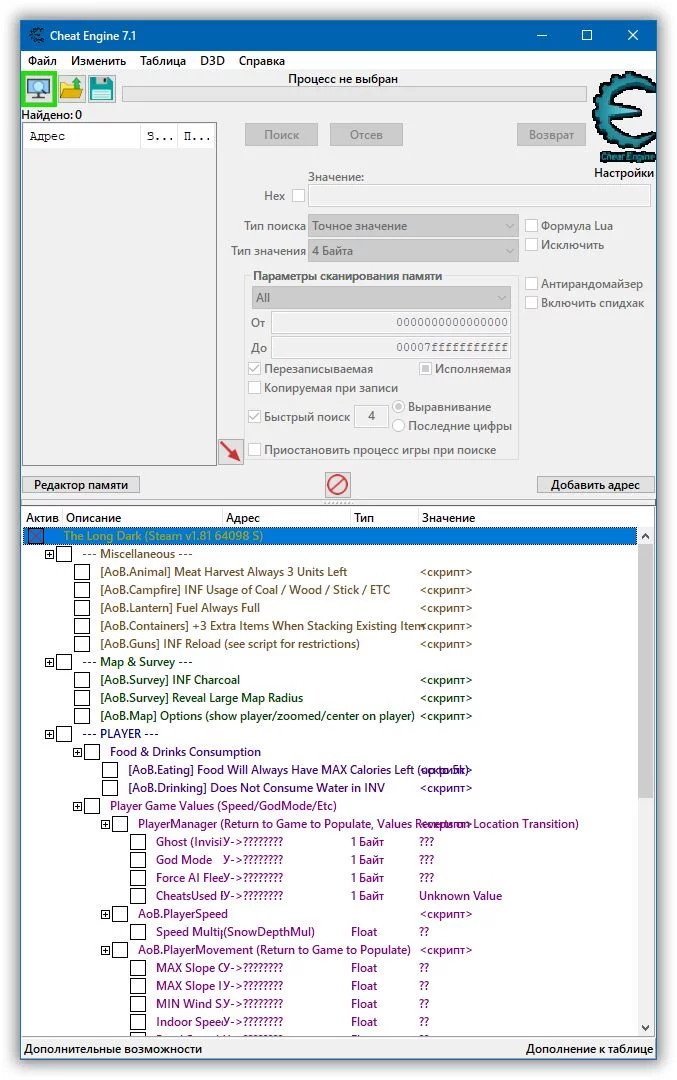The width and height of the screenshot is (677, 1080).
Task: Open settings via Cheat Engine logo
Action: 623,117
